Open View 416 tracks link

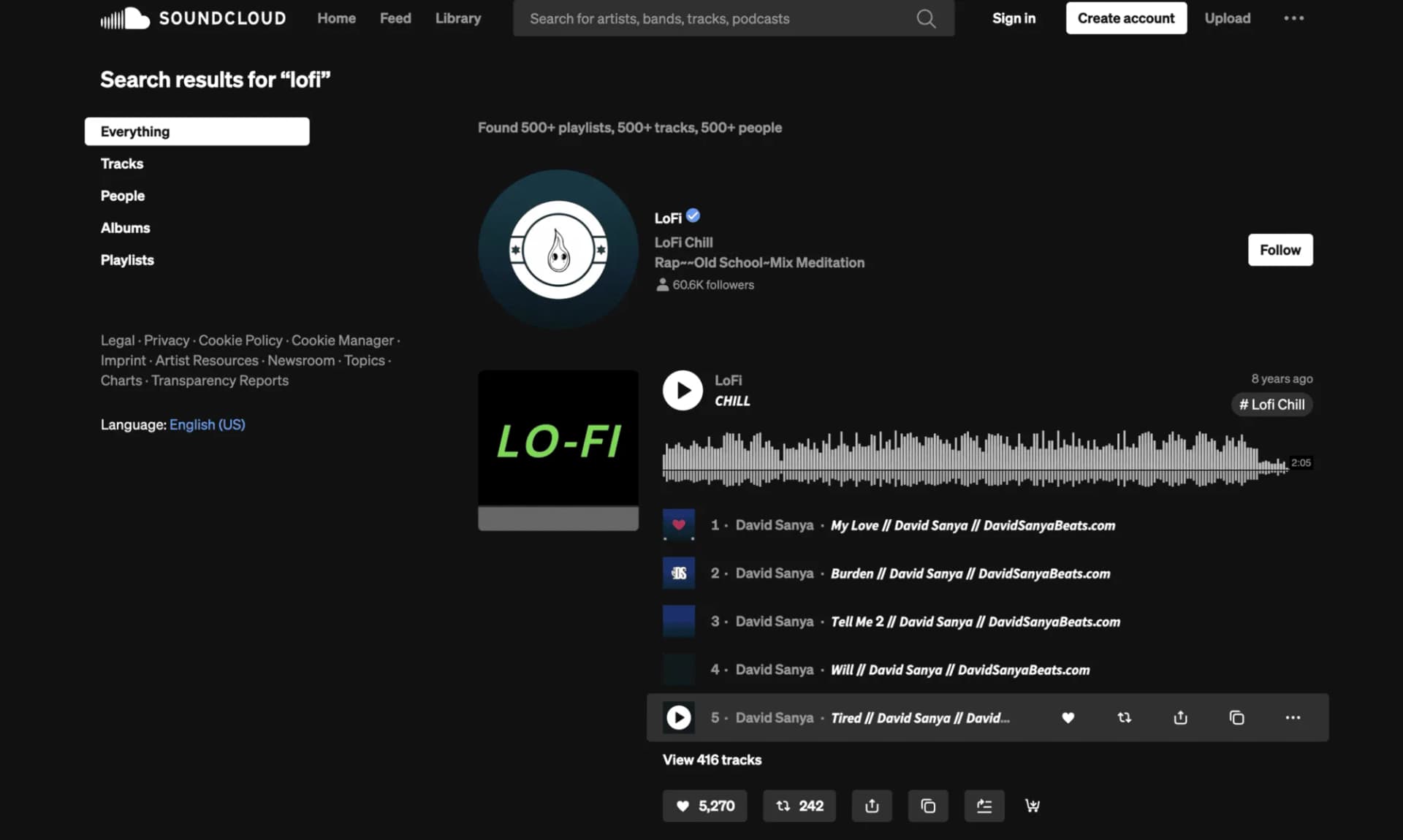click(712, 760)
